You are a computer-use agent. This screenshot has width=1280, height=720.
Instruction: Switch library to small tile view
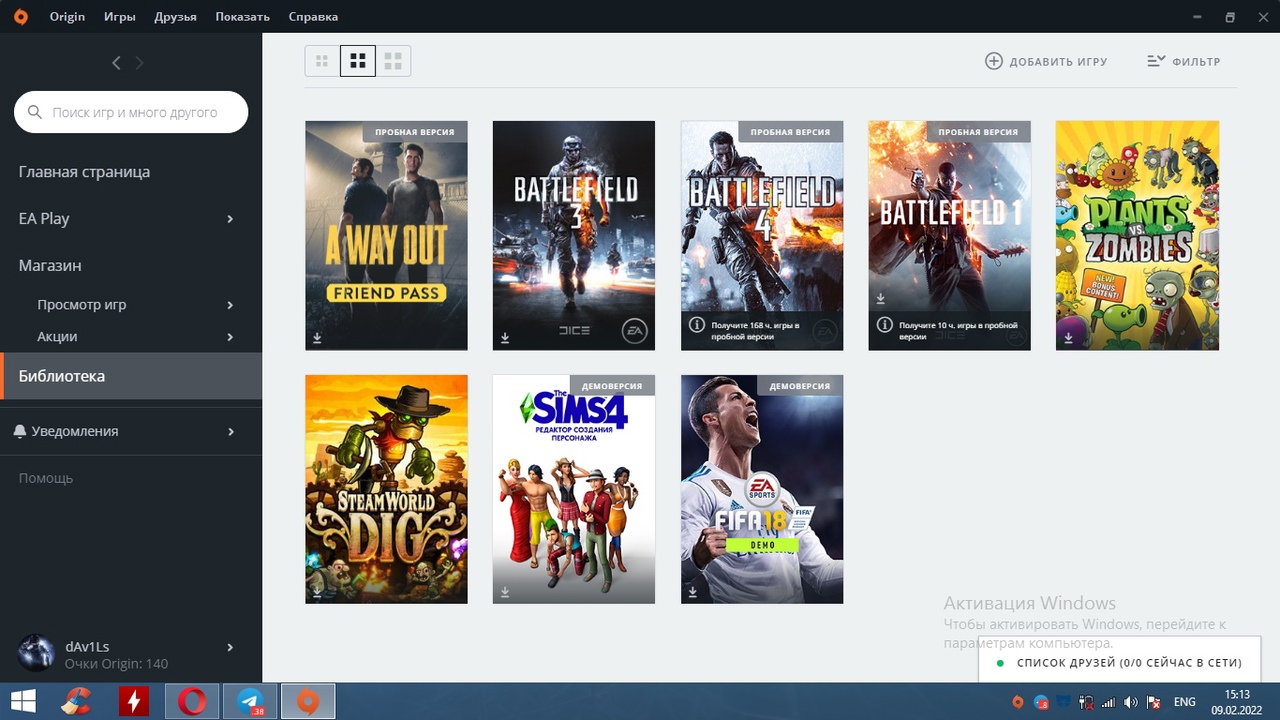pos(322,61)
